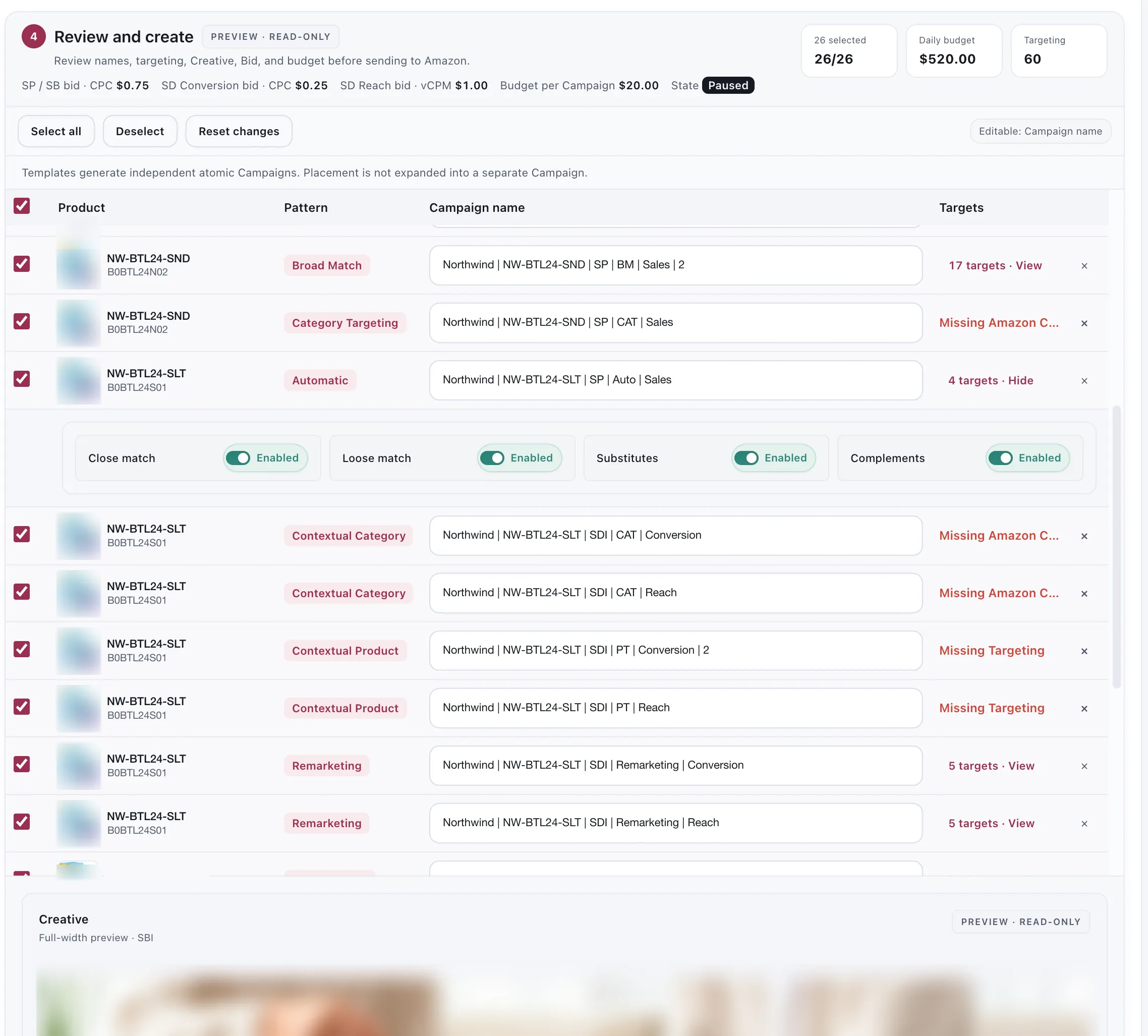This screenshot has height=1036, width=1148.
Task: Click the Campaign name column header
Action: pyautogui.click(x=476, y=208)
